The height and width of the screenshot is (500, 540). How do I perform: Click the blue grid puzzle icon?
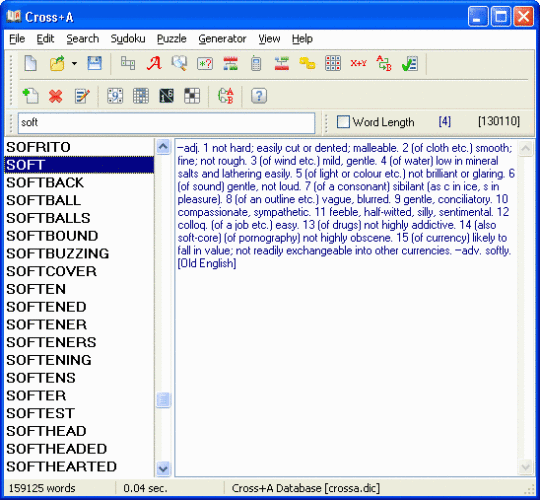pyautogui.click(x=141, y=96)
